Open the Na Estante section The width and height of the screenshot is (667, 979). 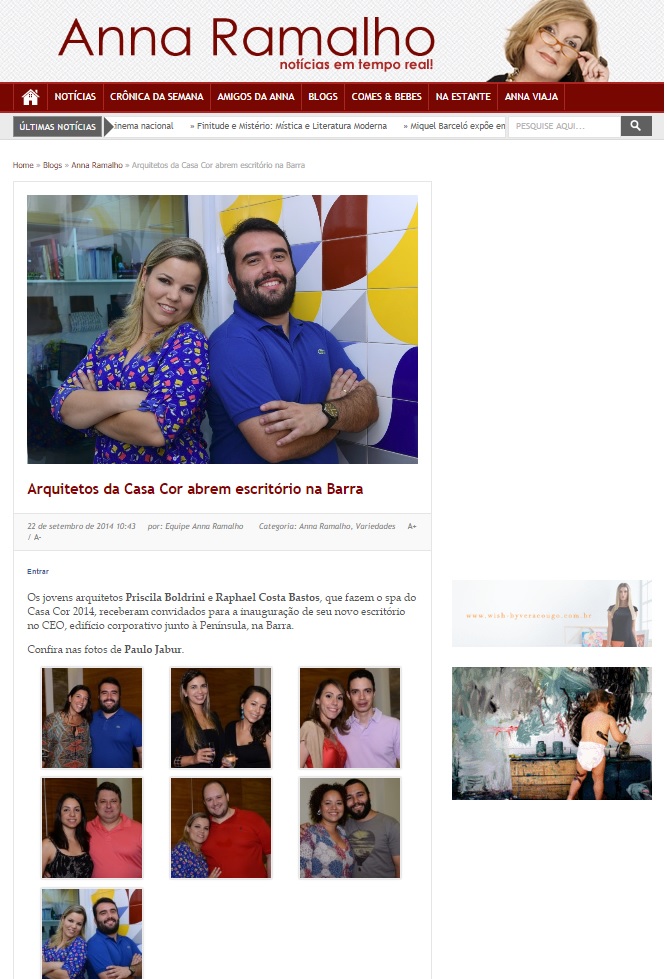coord(463,97)
